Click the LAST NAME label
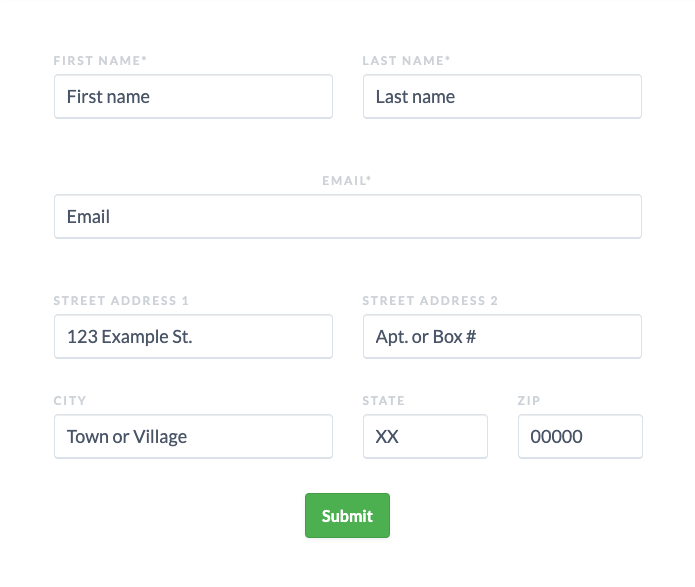Image resolution: width=695 pixels, height=587 pixels. (403, 61)
